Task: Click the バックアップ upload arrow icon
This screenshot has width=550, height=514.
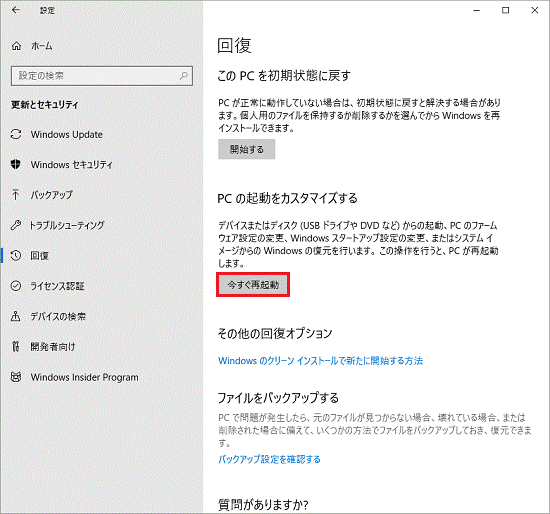Action: click(15, 194)
